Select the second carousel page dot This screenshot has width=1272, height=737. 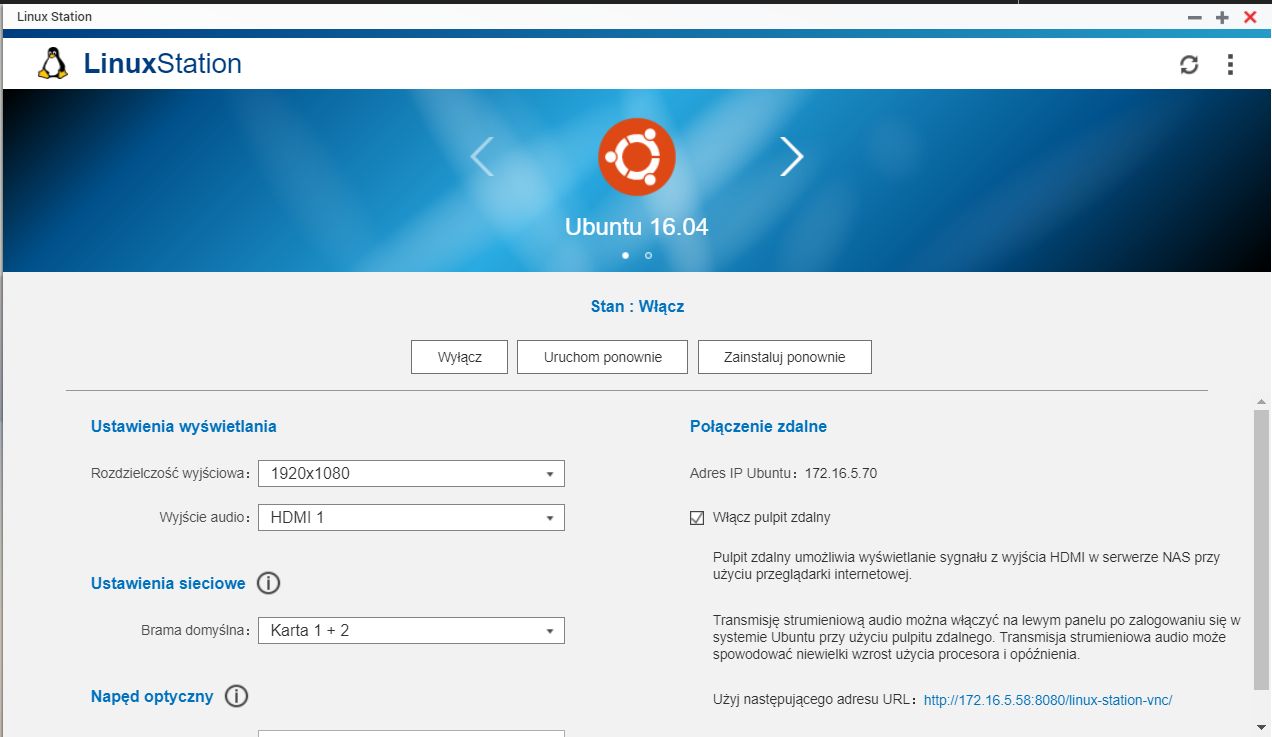648,255
